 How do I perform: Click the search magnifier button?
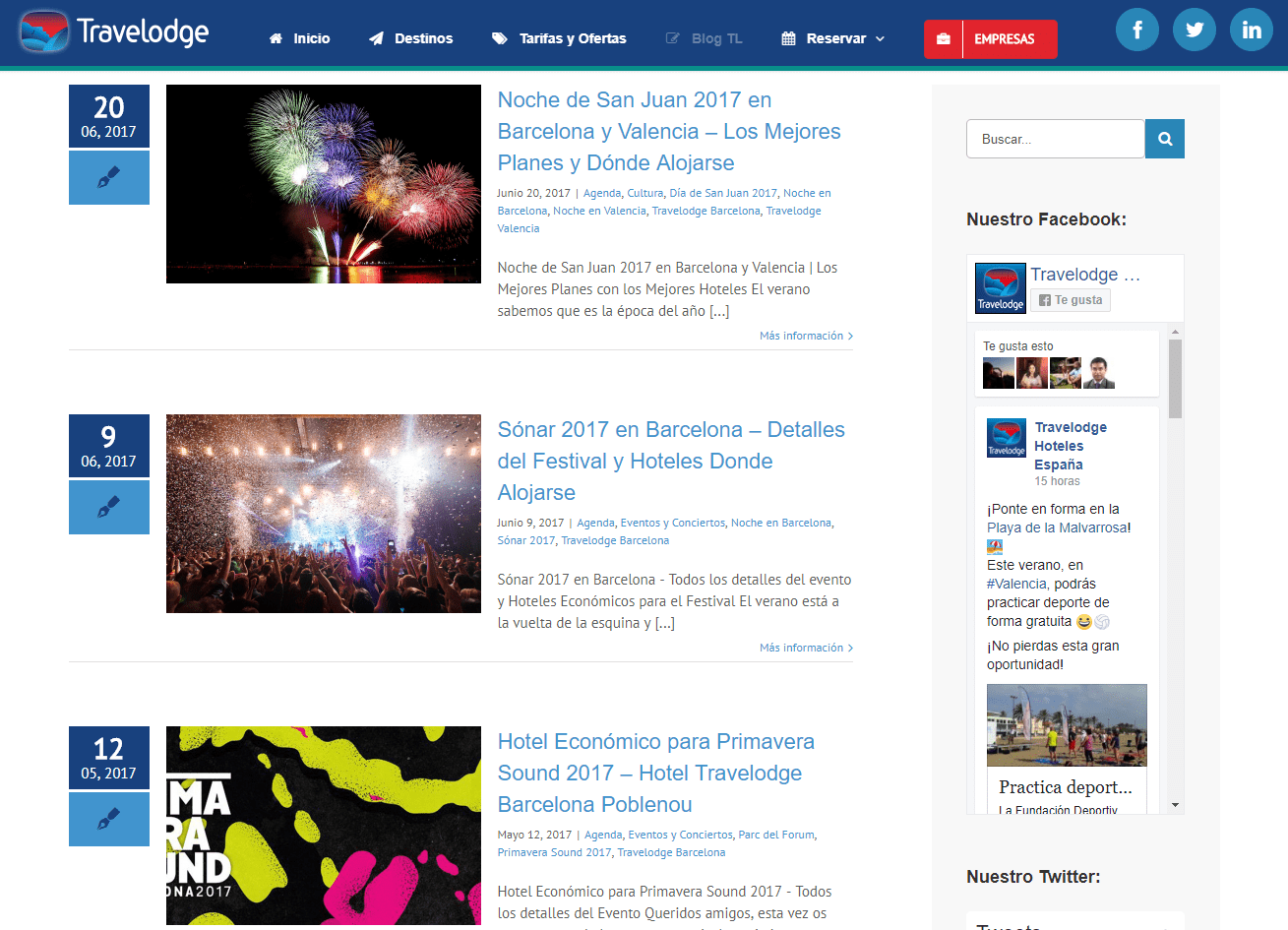click(1165, 139)
